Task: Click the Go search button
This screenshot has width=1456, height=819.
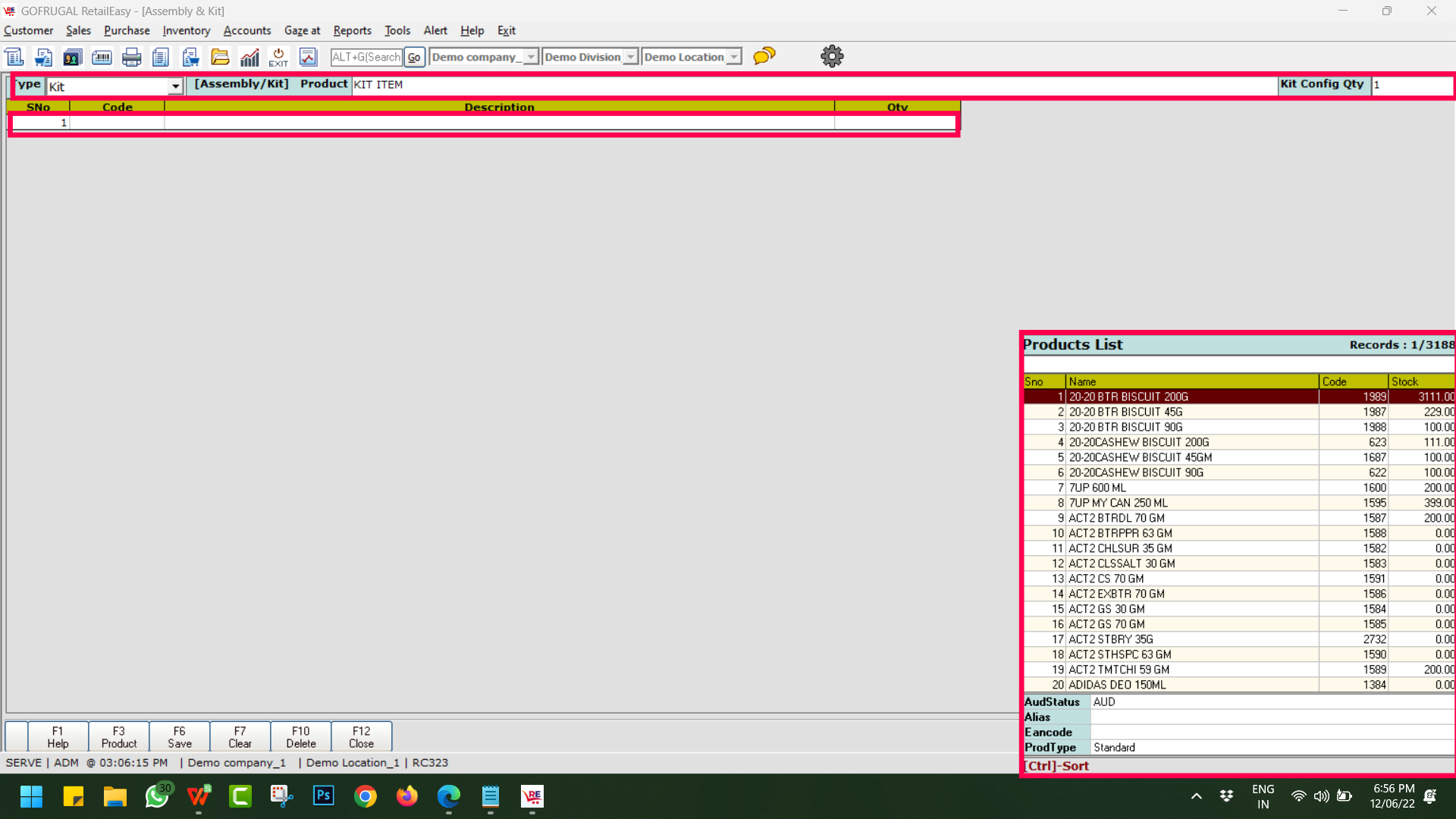Action: tap(414, 57)
